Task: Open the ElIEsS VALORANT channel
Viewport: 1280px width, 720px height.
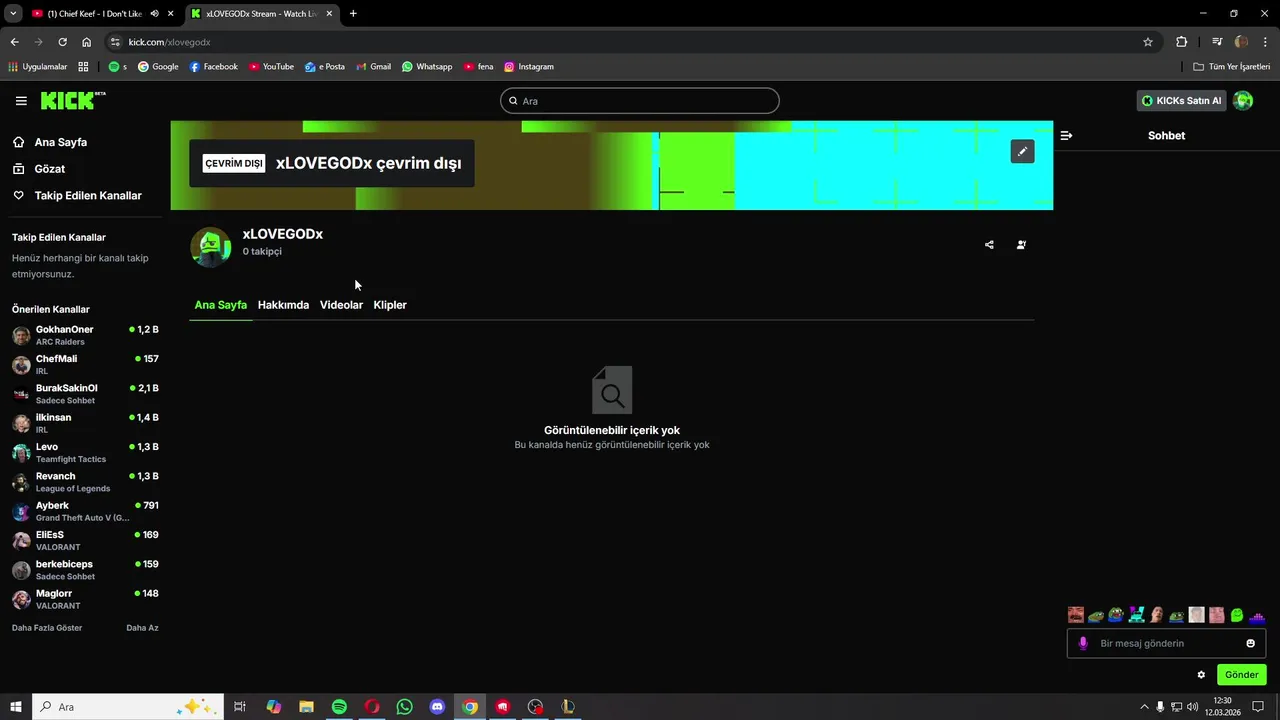Action: (86, 541)
